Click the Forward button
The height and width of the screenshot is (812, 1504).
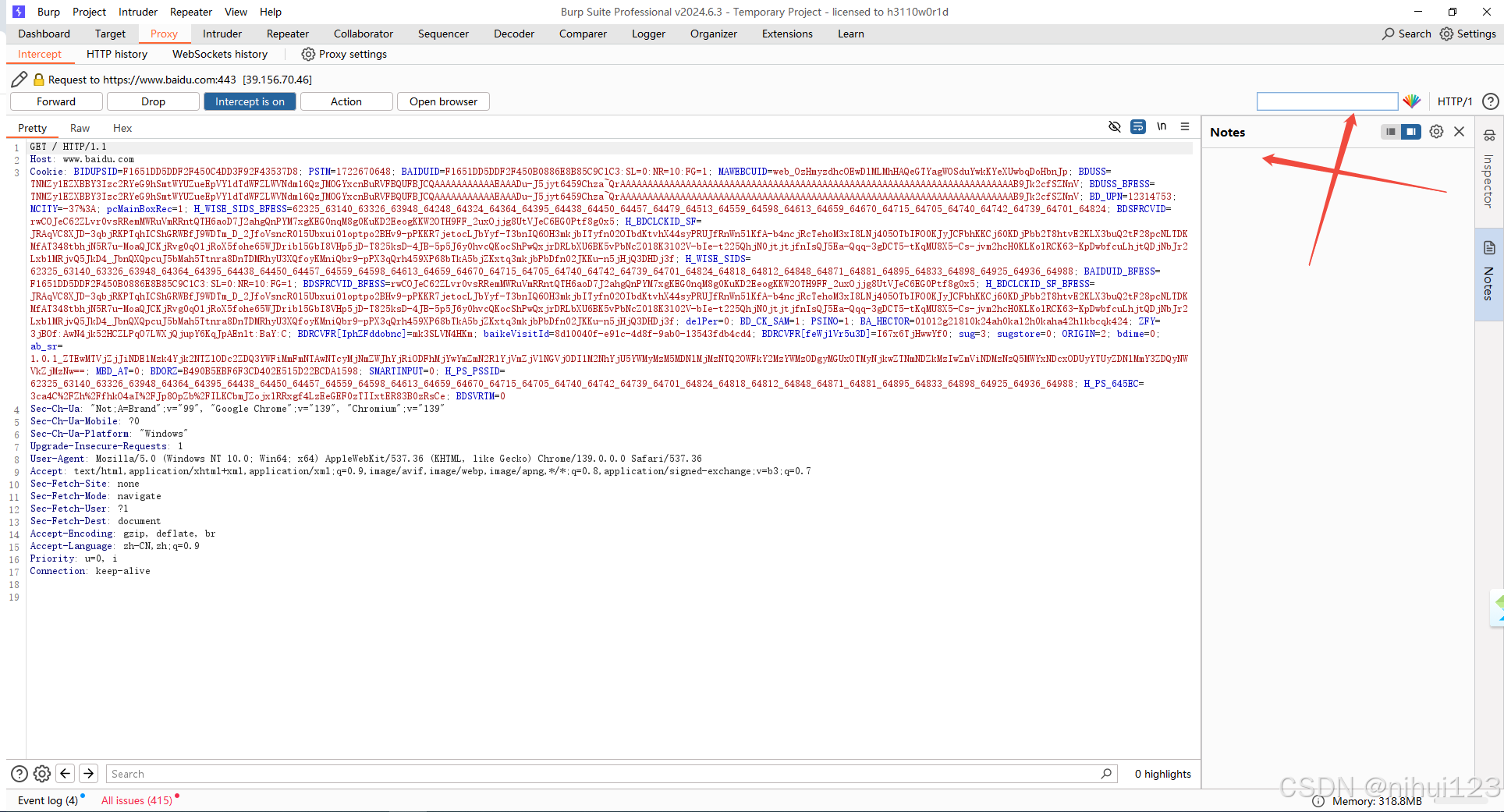coord(56,101)
